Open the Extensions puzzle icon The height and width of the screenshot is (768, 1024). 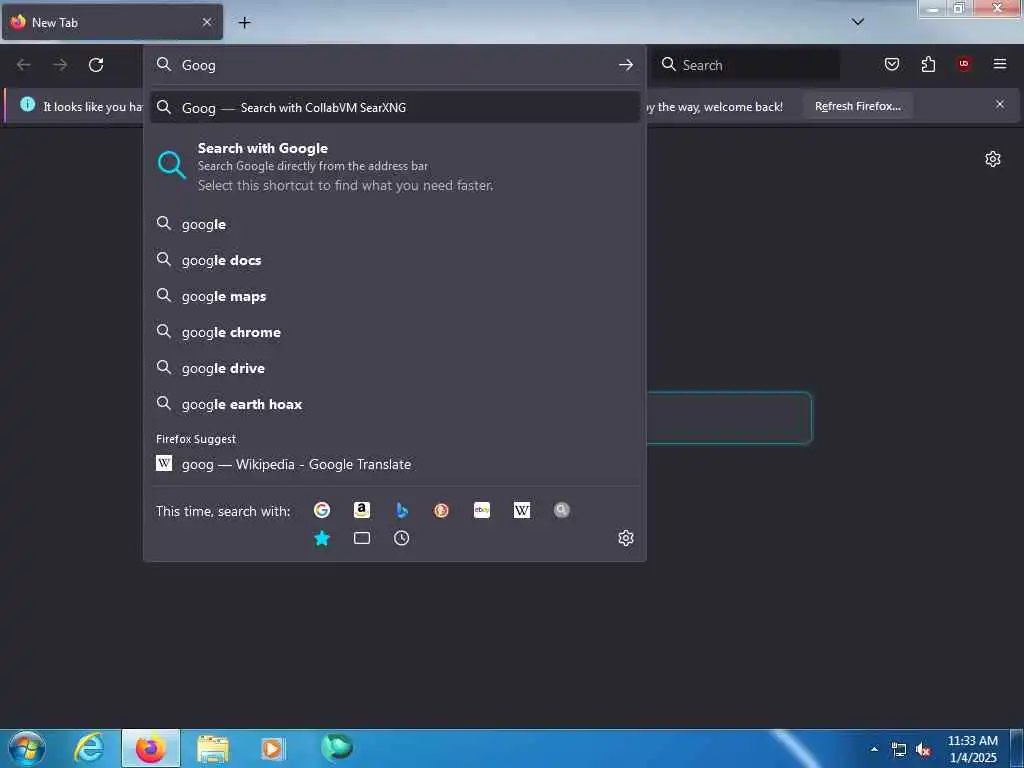pos(928,64)
